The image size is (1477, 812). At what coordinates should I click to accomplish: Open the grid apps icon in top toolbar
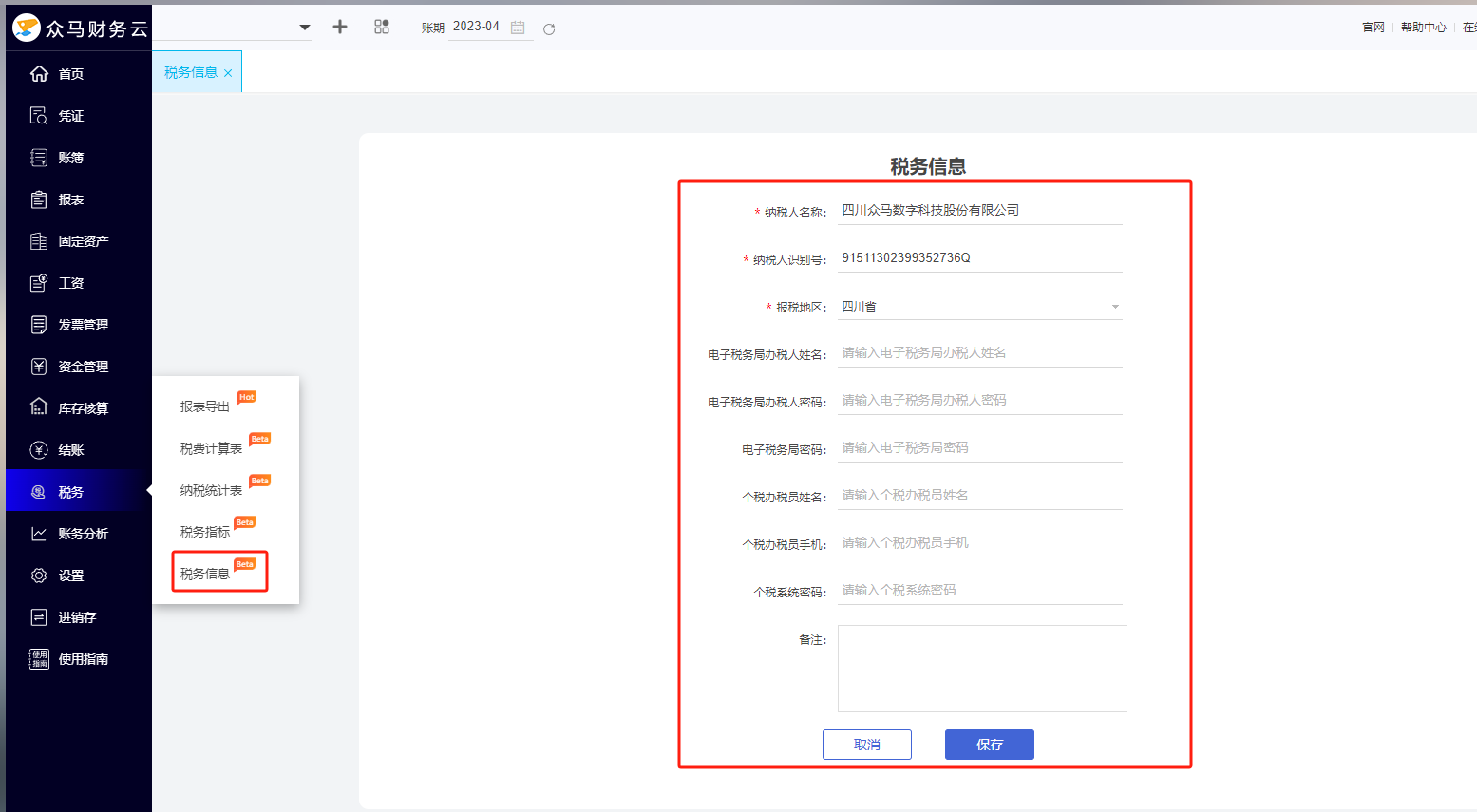click(x=382, y=27)
